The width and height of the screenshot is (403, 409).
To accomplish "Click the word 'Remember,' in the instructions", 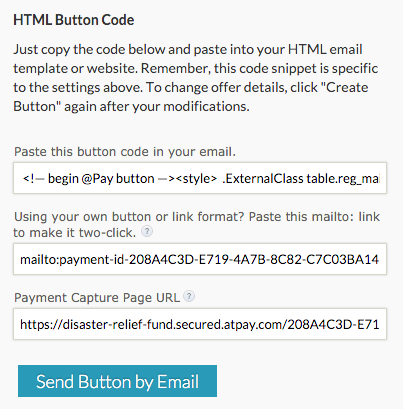I will click(176, 69).
